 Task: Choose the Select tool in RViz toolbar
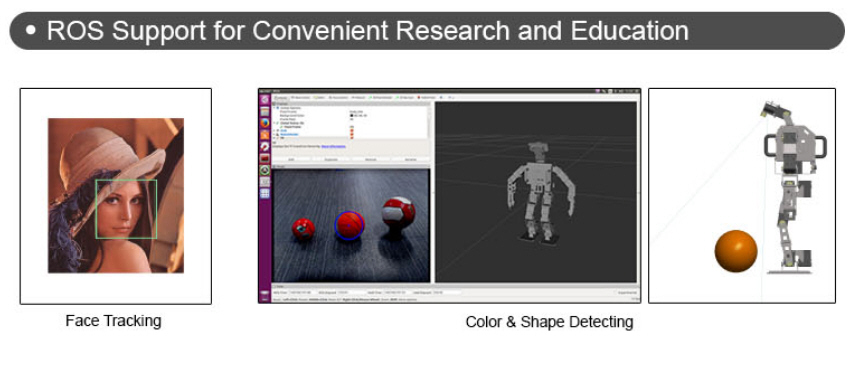[x=319, y=97]
